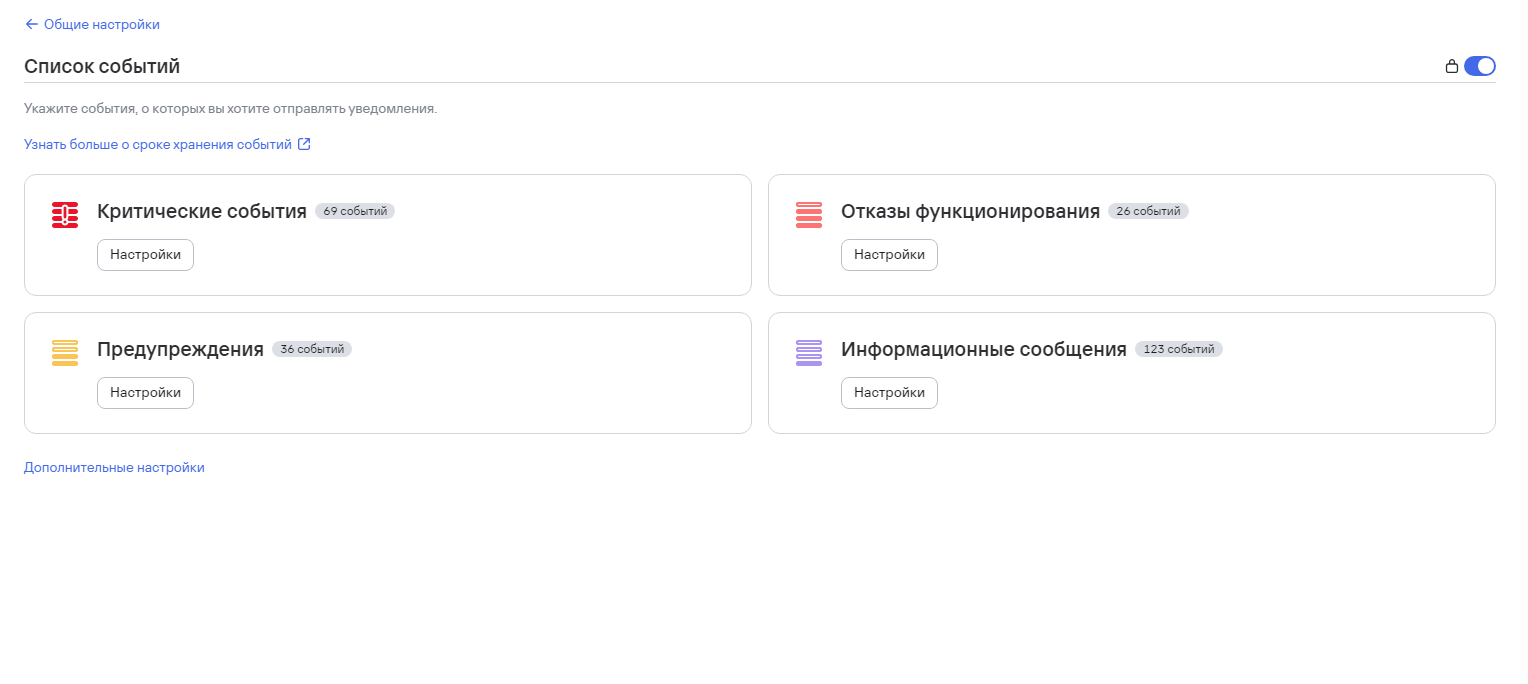Open link Узнать больше о сроке хранения событий

pos(158,144)
